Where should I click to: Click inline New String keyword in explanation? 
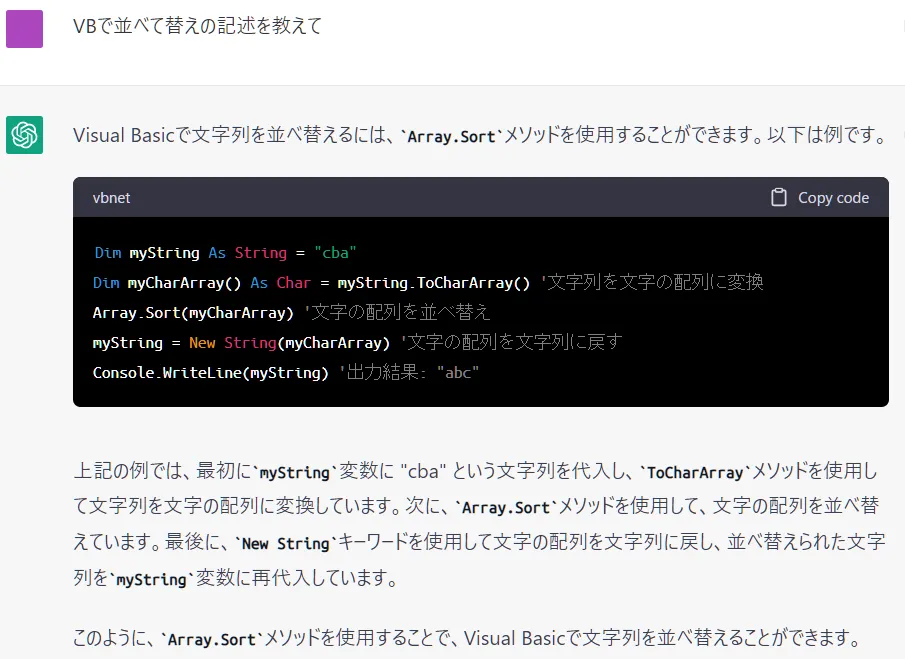click(x=285, y=544)
